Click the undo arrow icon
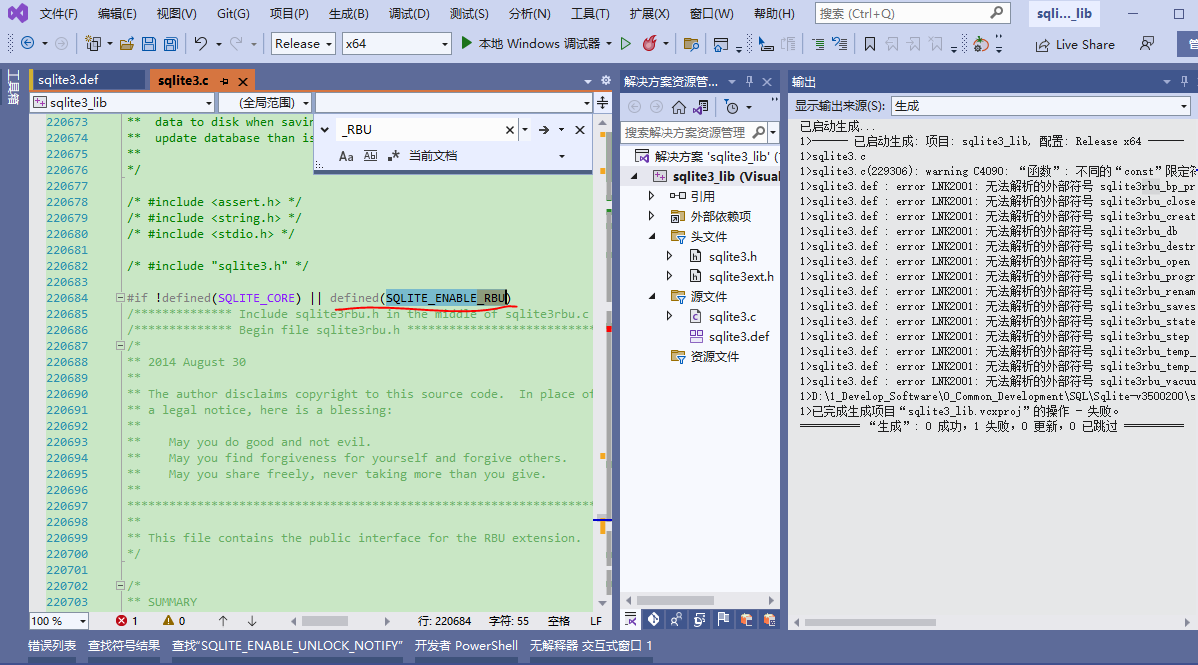Viewport: 1198px width, 665px height. tap(201, 44)
